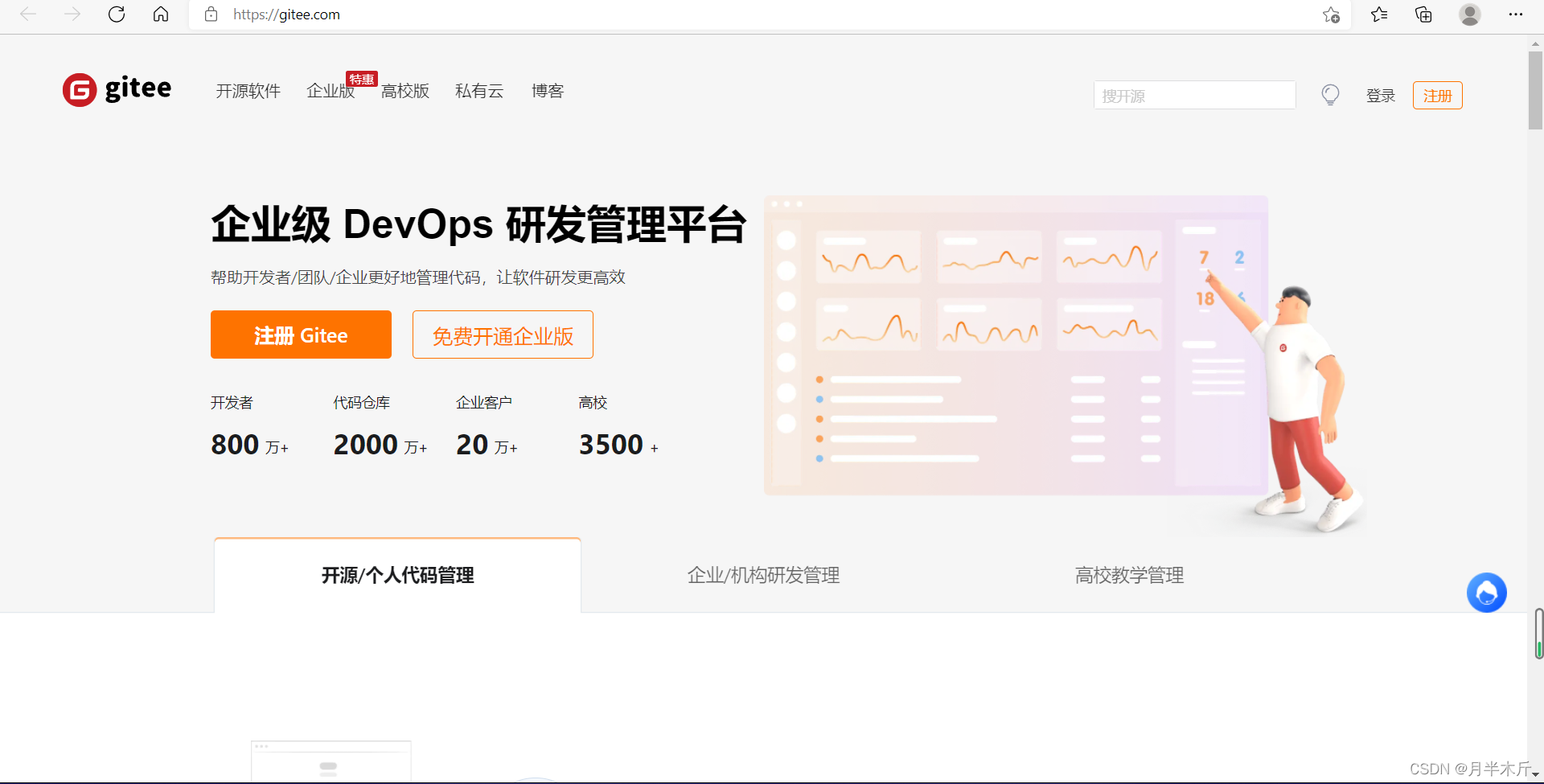Click the 2000 万+ repository count

pos(380,445)
